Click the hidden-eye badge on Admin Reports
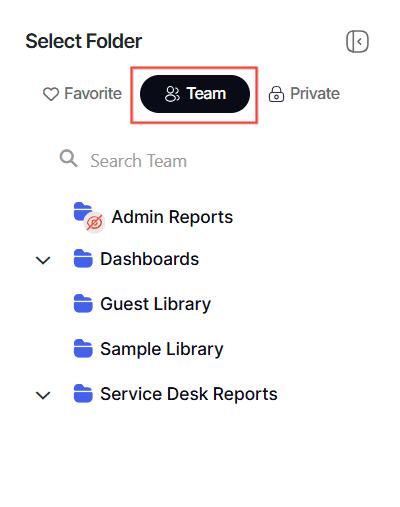Image resolution: width=400 pixels, height=507 pixels. pos(94,222)
